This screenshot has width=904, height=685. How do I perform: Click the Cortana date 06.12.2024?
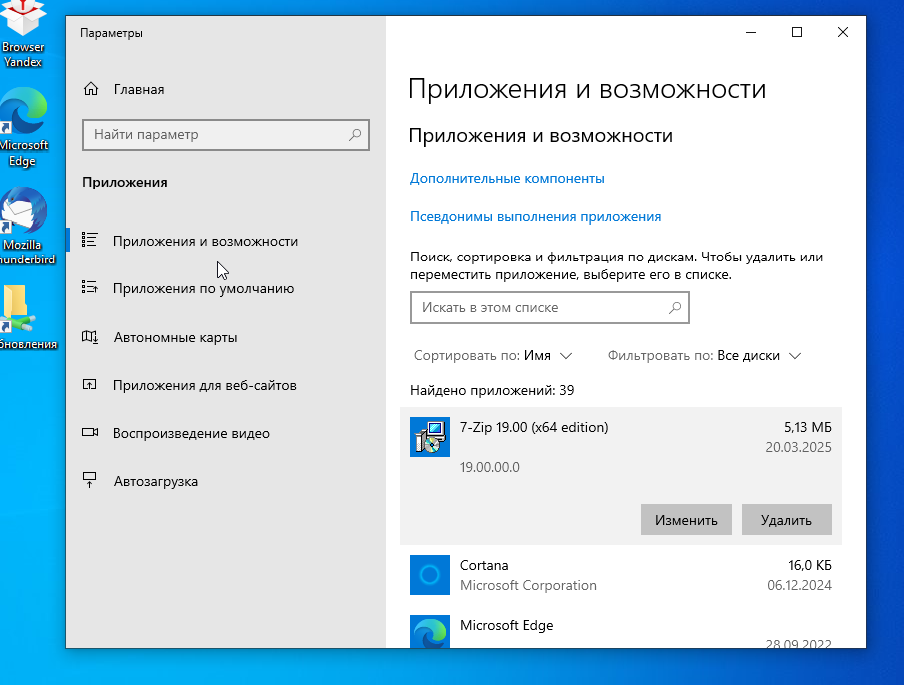(x=799, y=585)
